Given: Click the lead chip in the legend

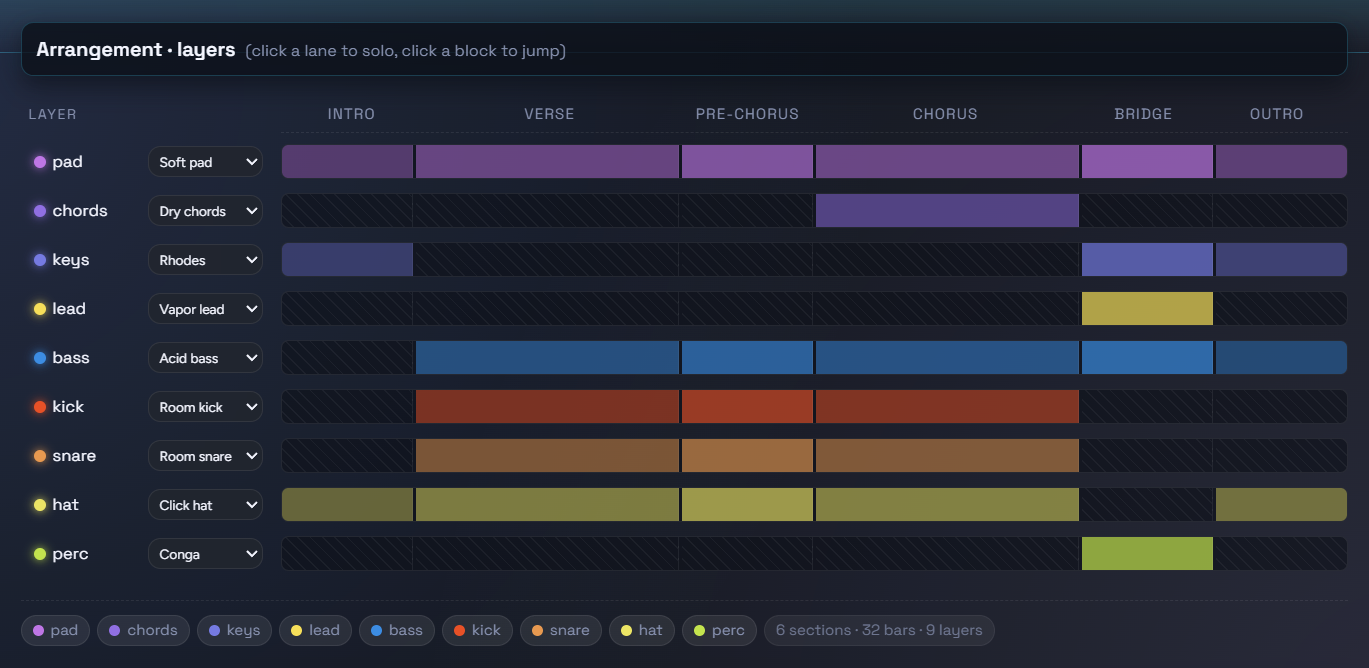Looking at the screenshot, I should click(315, 630).
